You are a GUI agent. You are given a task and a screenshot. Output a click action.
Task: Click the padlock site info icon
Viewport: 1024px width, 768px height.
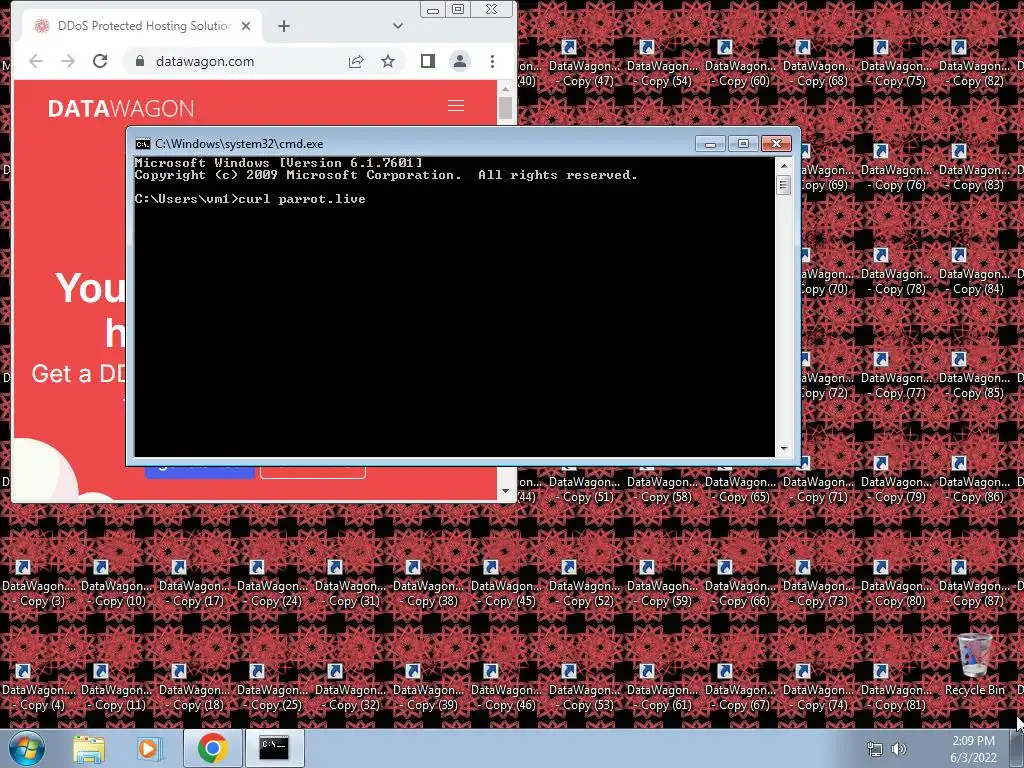coord(139,61)
